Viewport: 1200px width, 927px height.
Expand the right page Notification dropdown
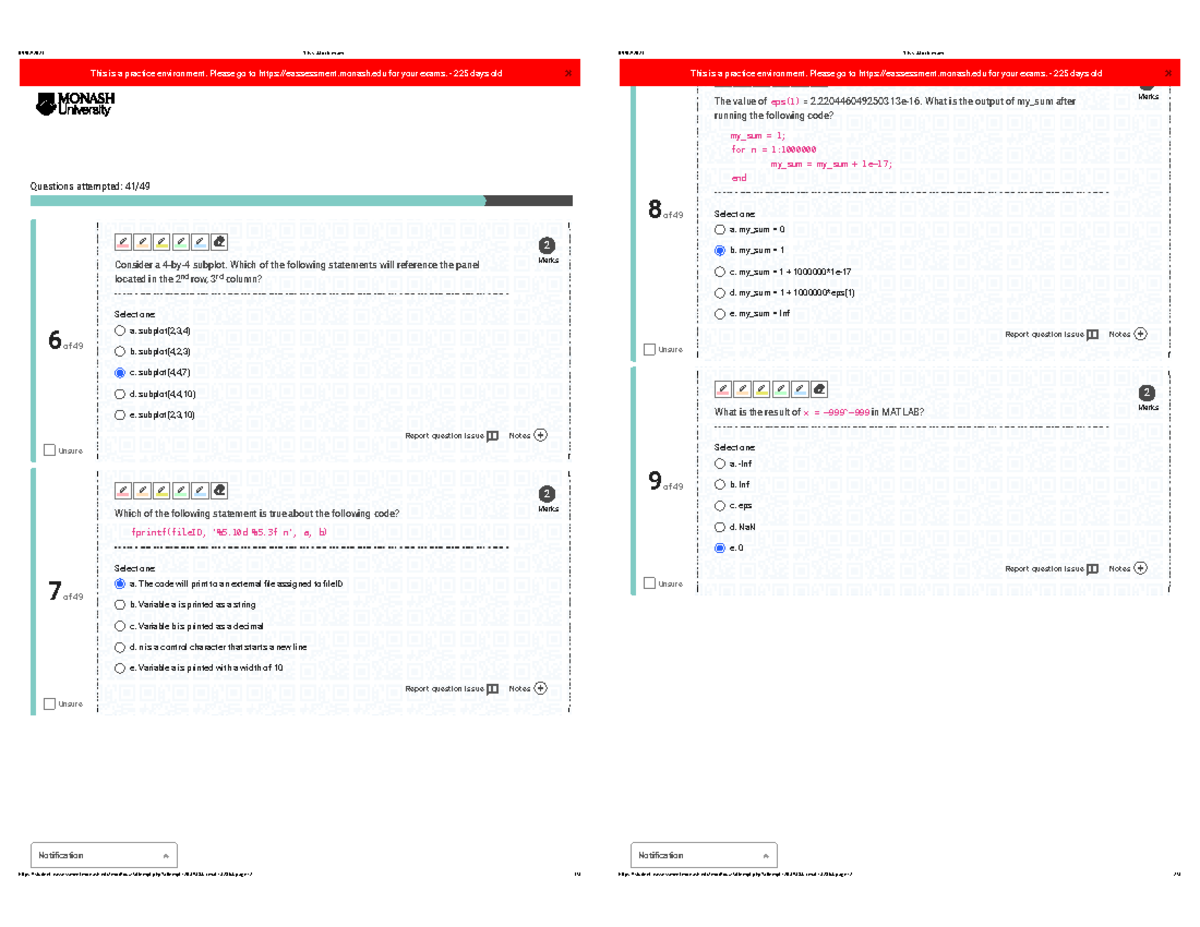point(704,856)
